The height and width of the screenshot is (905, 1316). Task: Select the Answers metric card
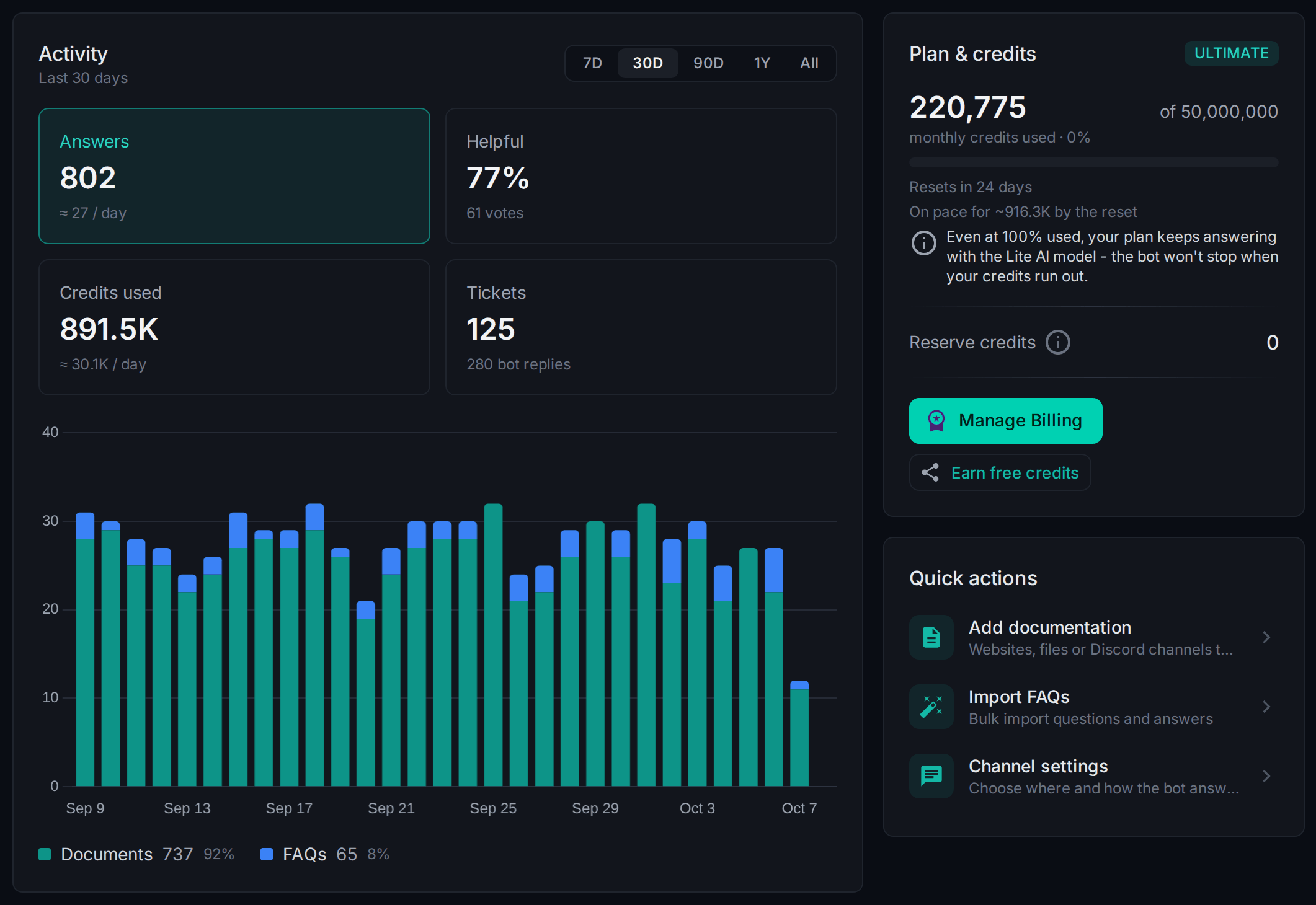click(x=234, y=176)
